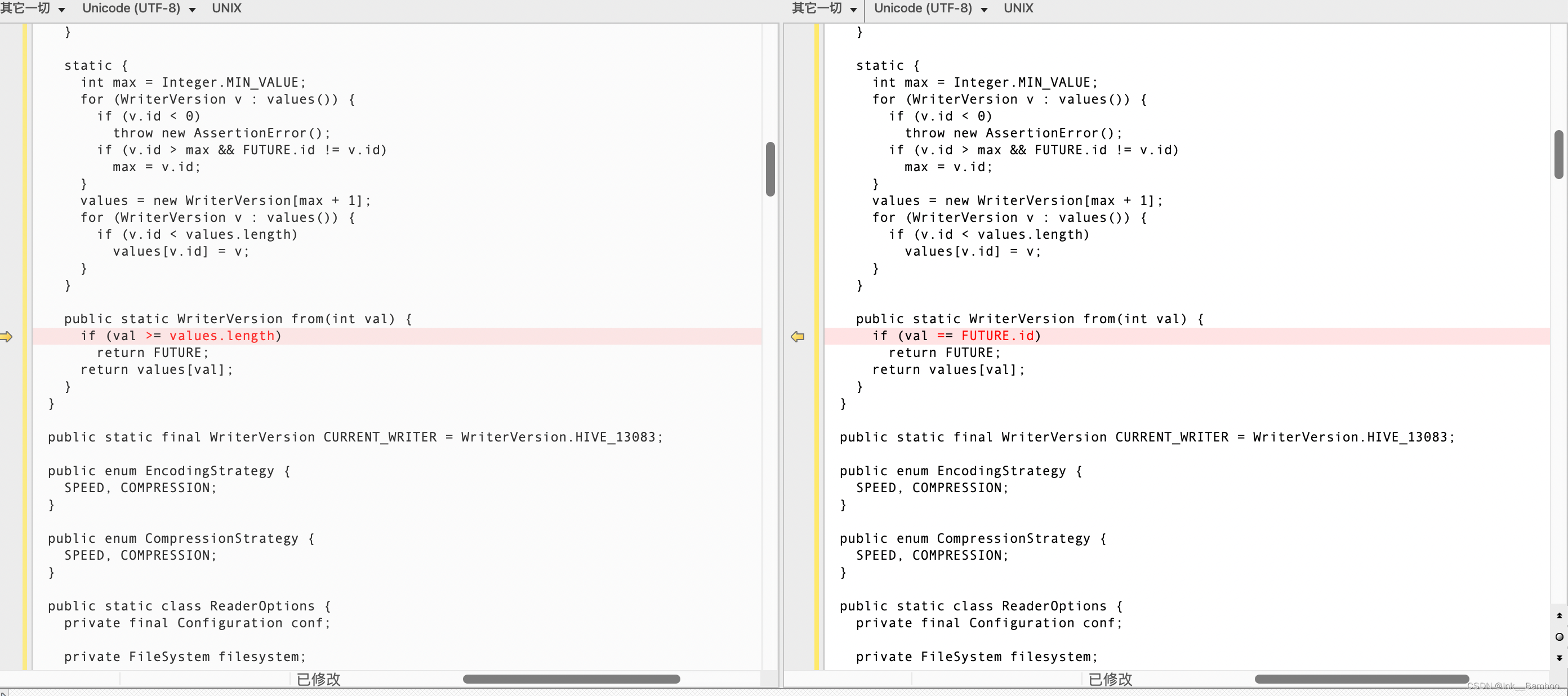This screenshot has height=696, width=1568.
Task: Open the left pane 其它一切 file format dropdown
Action: point(33,8)
